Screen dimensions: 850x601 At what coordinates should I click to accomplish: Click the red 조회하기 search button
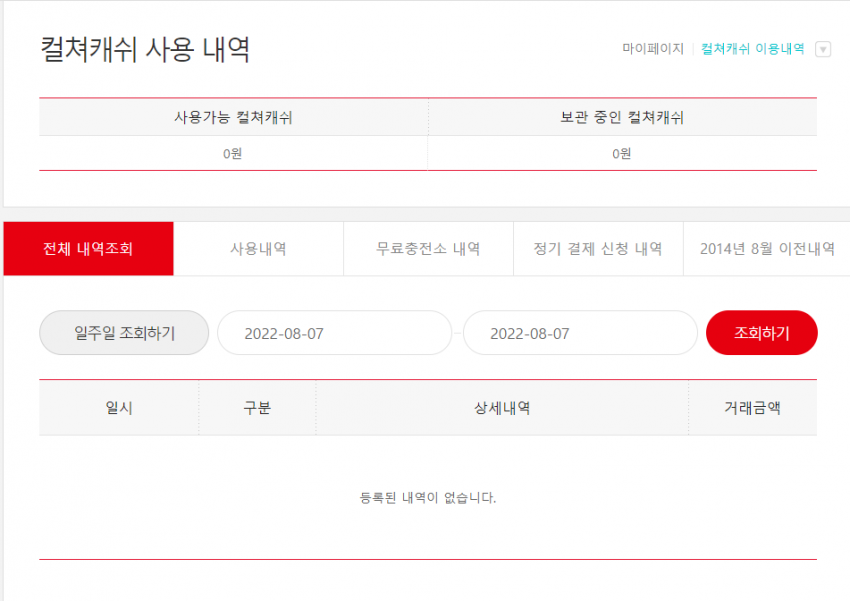click(x=762, y=333)
